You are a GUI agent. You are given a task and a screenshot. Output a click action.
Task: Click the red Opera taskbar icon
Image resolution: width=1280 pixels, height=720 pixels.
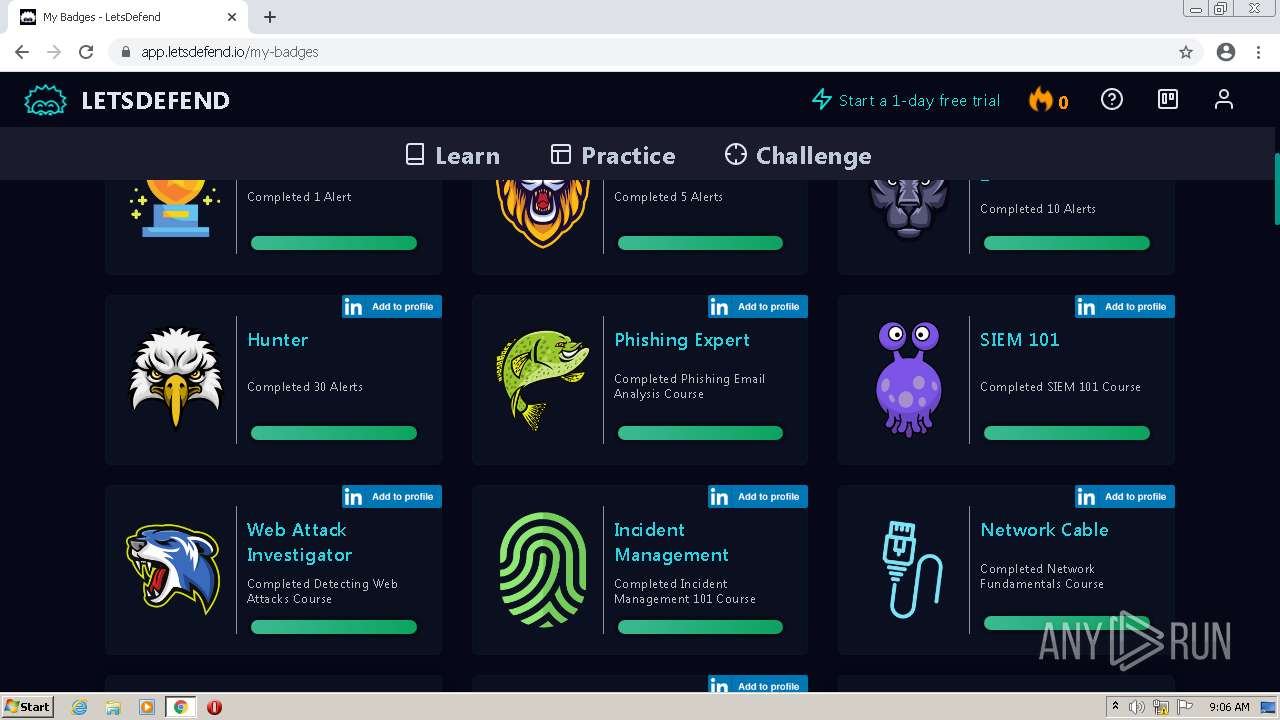214,707
